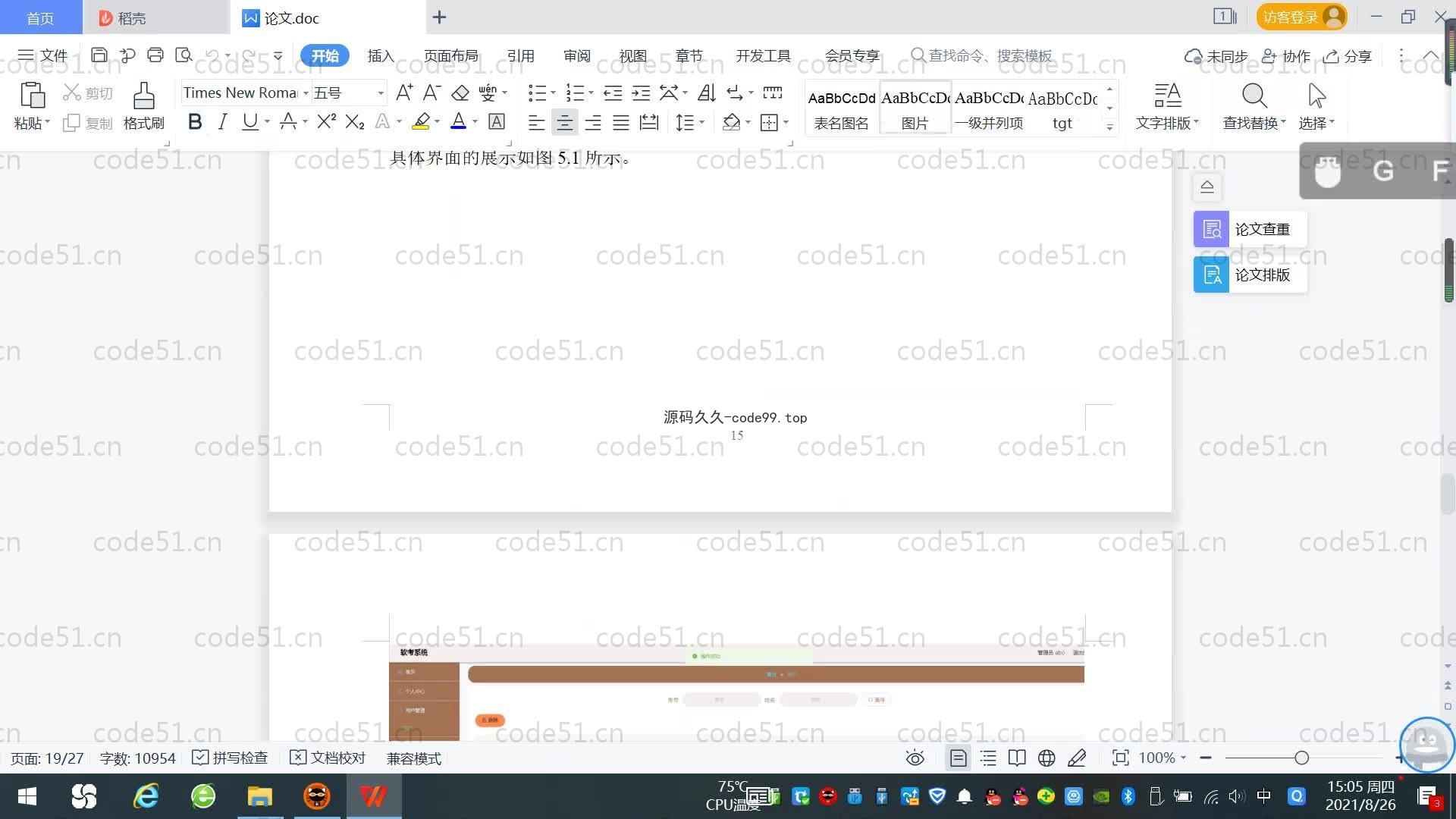1456x819 pixels.
Task: Open File Explorer from taskbar
Action: (x=259, y=796)
